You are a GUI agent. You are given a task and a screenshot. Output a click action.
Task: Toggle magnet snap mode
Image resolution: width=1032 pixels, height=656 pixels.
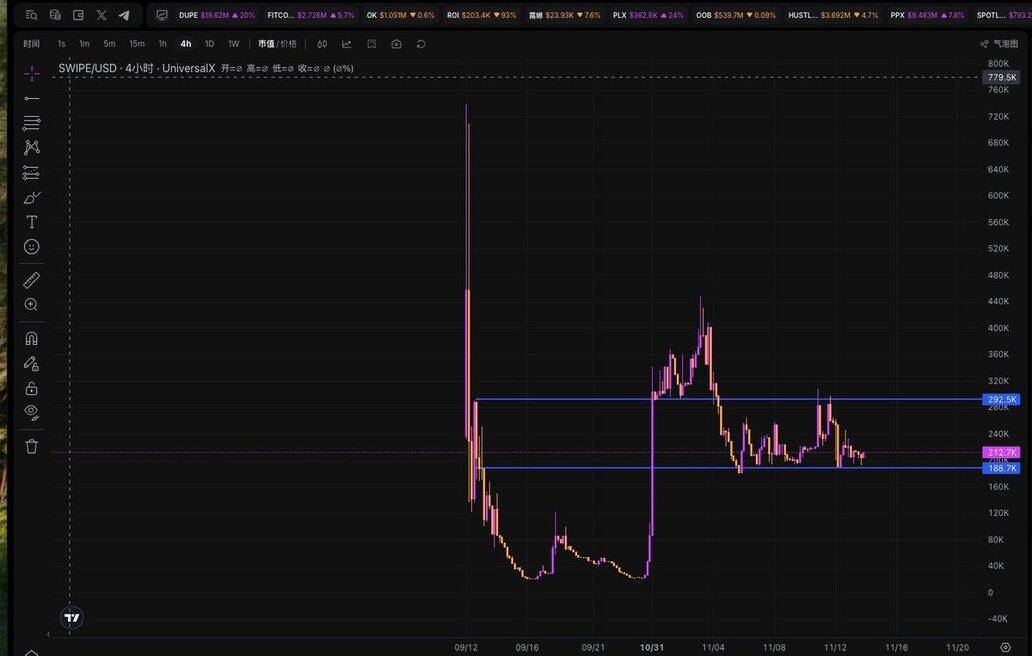pos(32,338)
